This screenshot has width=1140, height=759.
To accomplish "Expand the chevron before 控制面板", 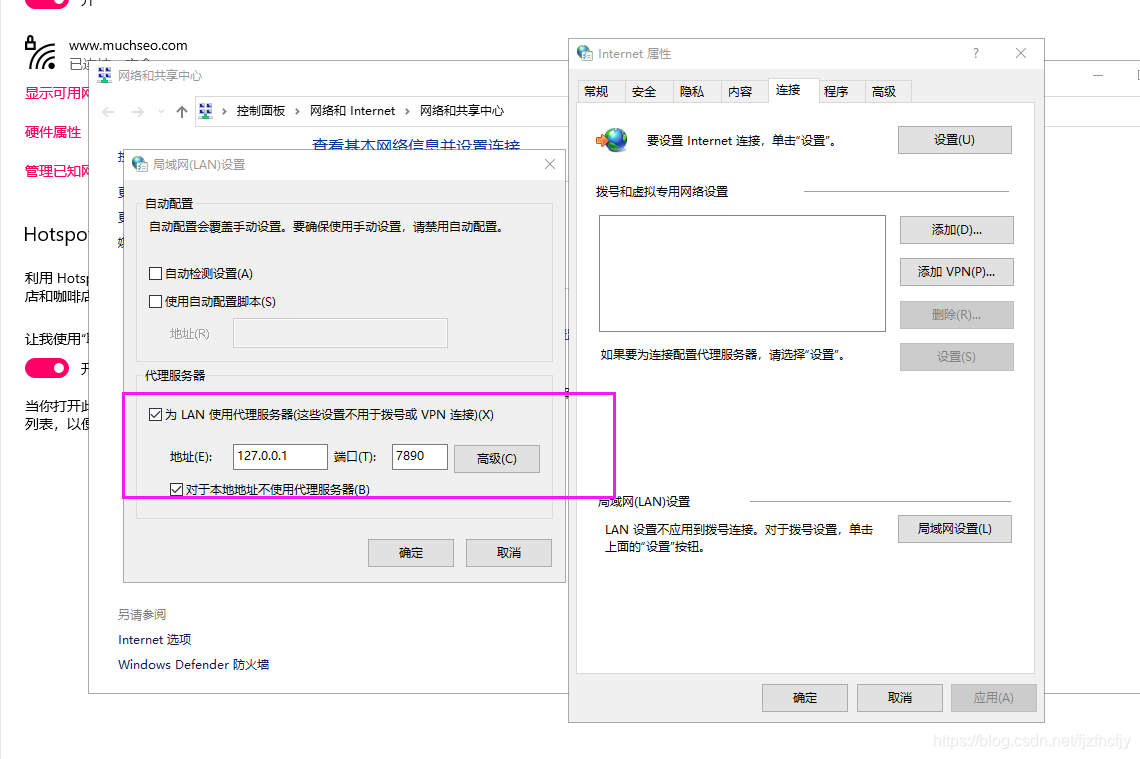I will tap(224, 111).
